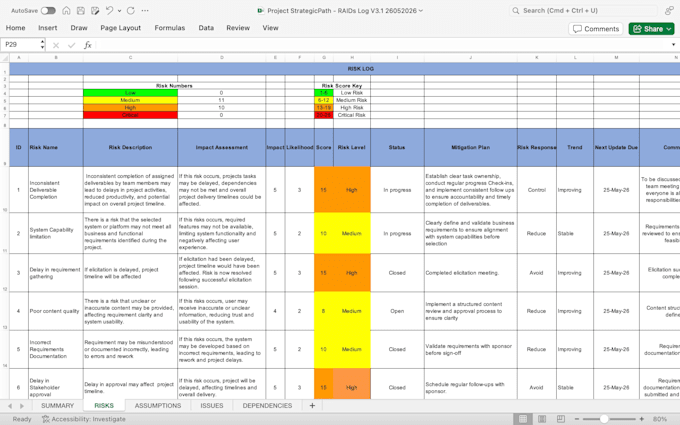Switch to Normal view icon
This screenshot has width=680, height=425.
(523, 419)
